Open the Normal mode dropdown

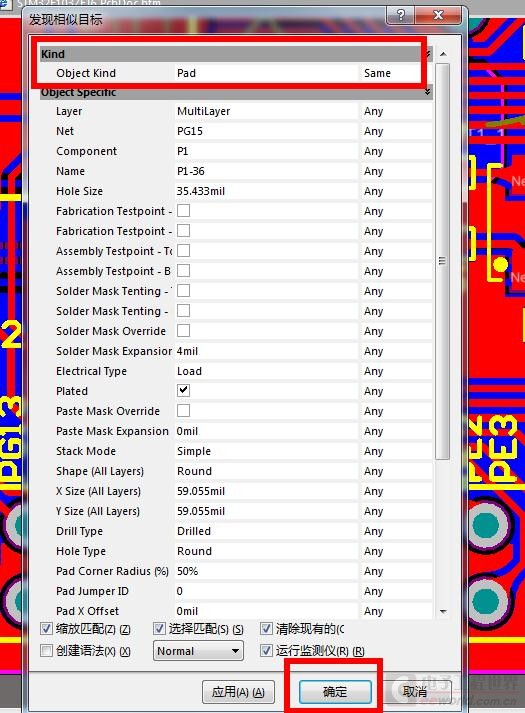pyautogui.click(x=198, y=651)
